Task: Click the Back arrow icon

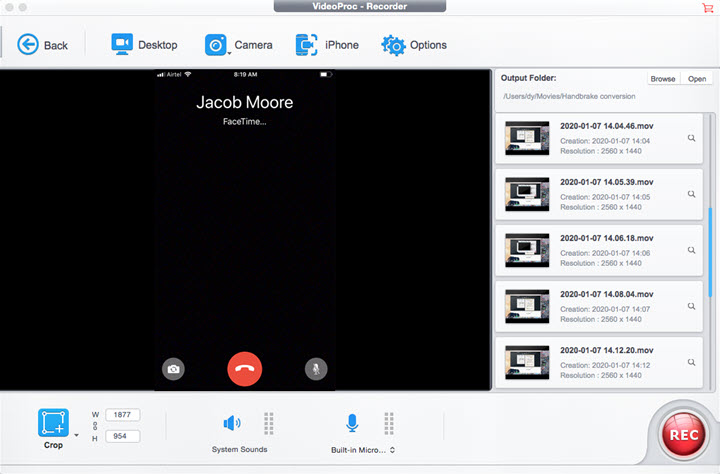Action: 28,45
